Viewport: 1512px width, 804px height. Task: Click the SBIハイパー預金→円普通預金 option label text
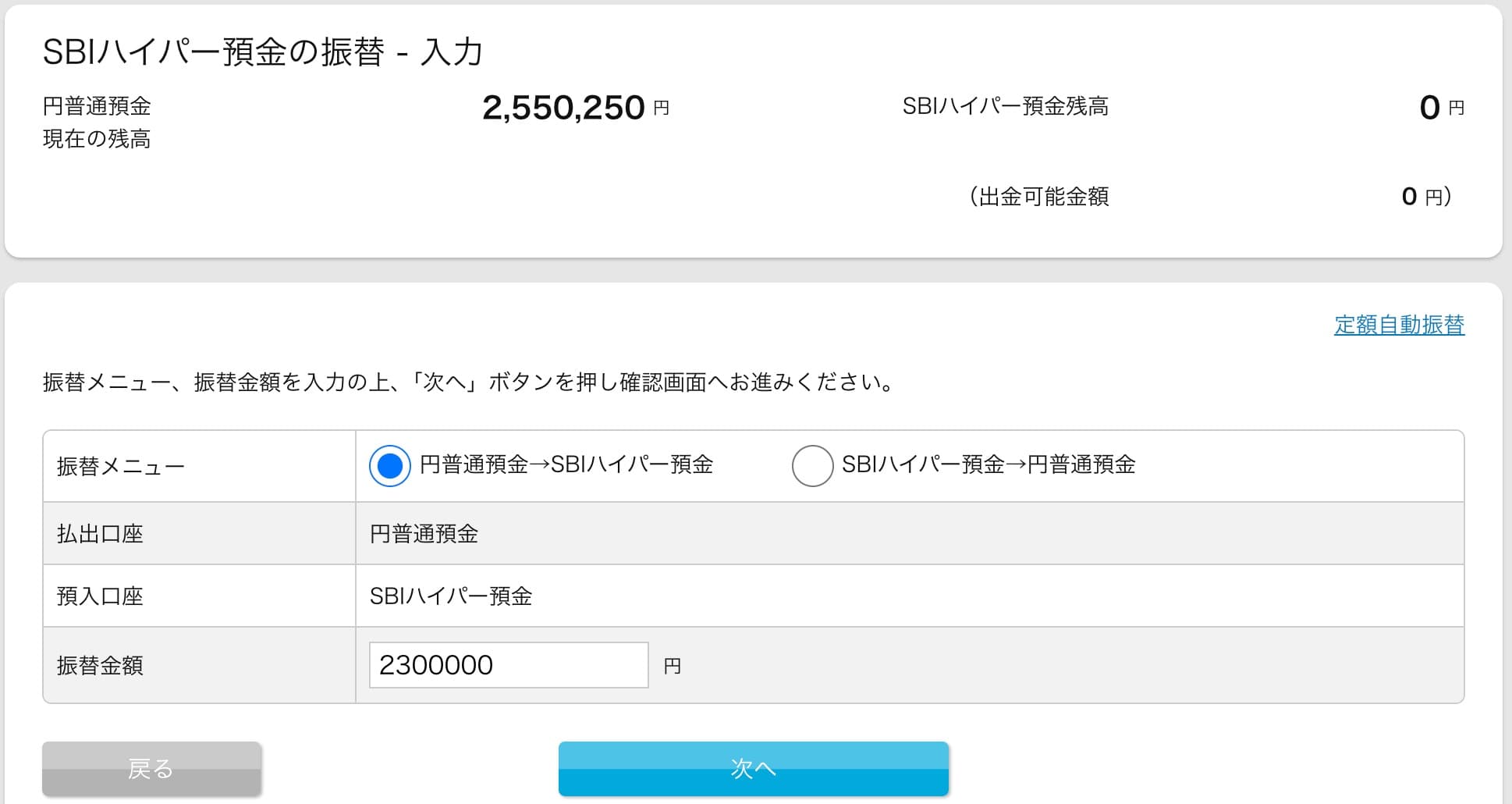coord(988,465)
